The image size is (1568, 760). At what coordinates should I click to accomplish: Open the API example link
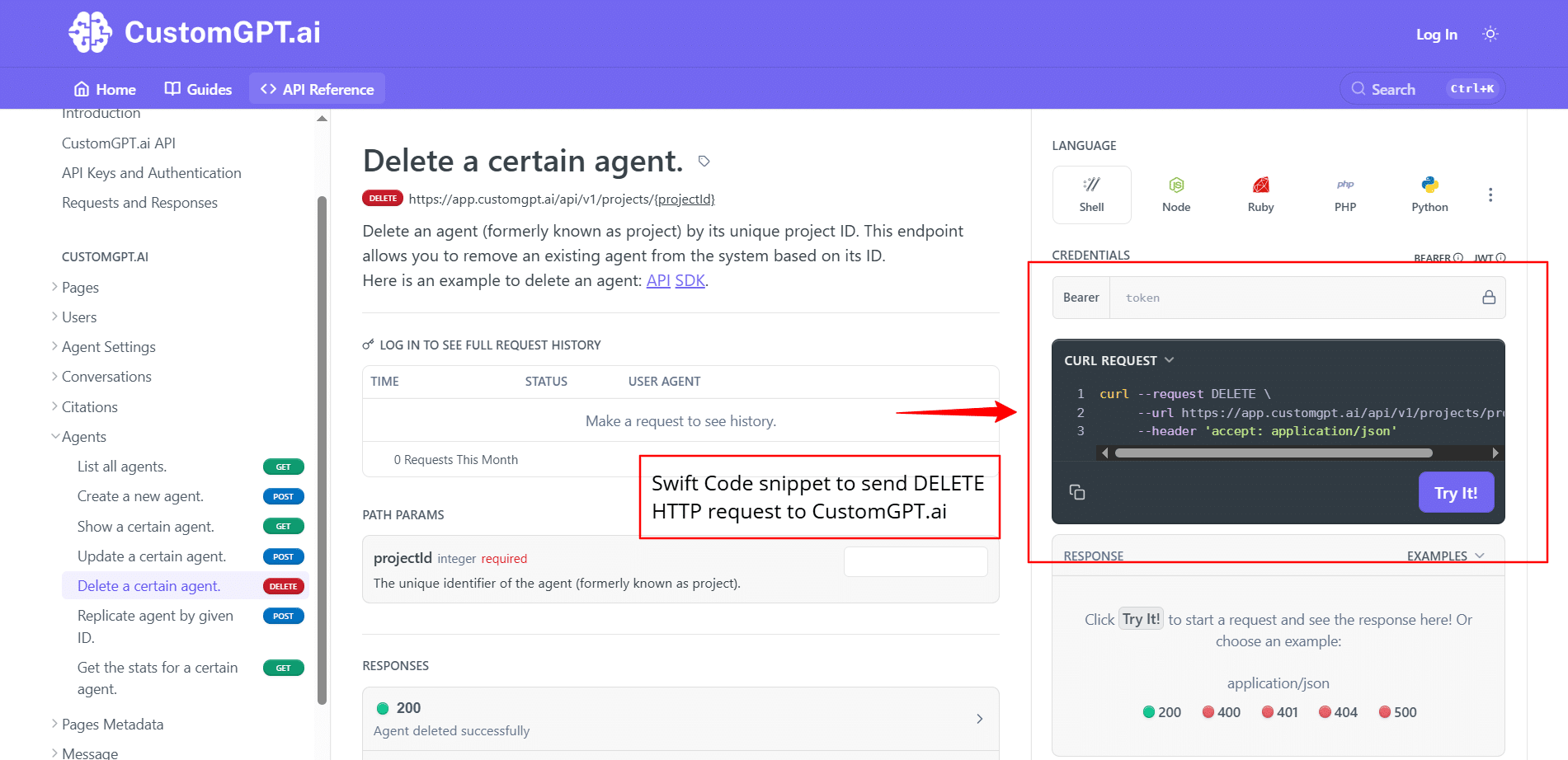pos(658,280)
